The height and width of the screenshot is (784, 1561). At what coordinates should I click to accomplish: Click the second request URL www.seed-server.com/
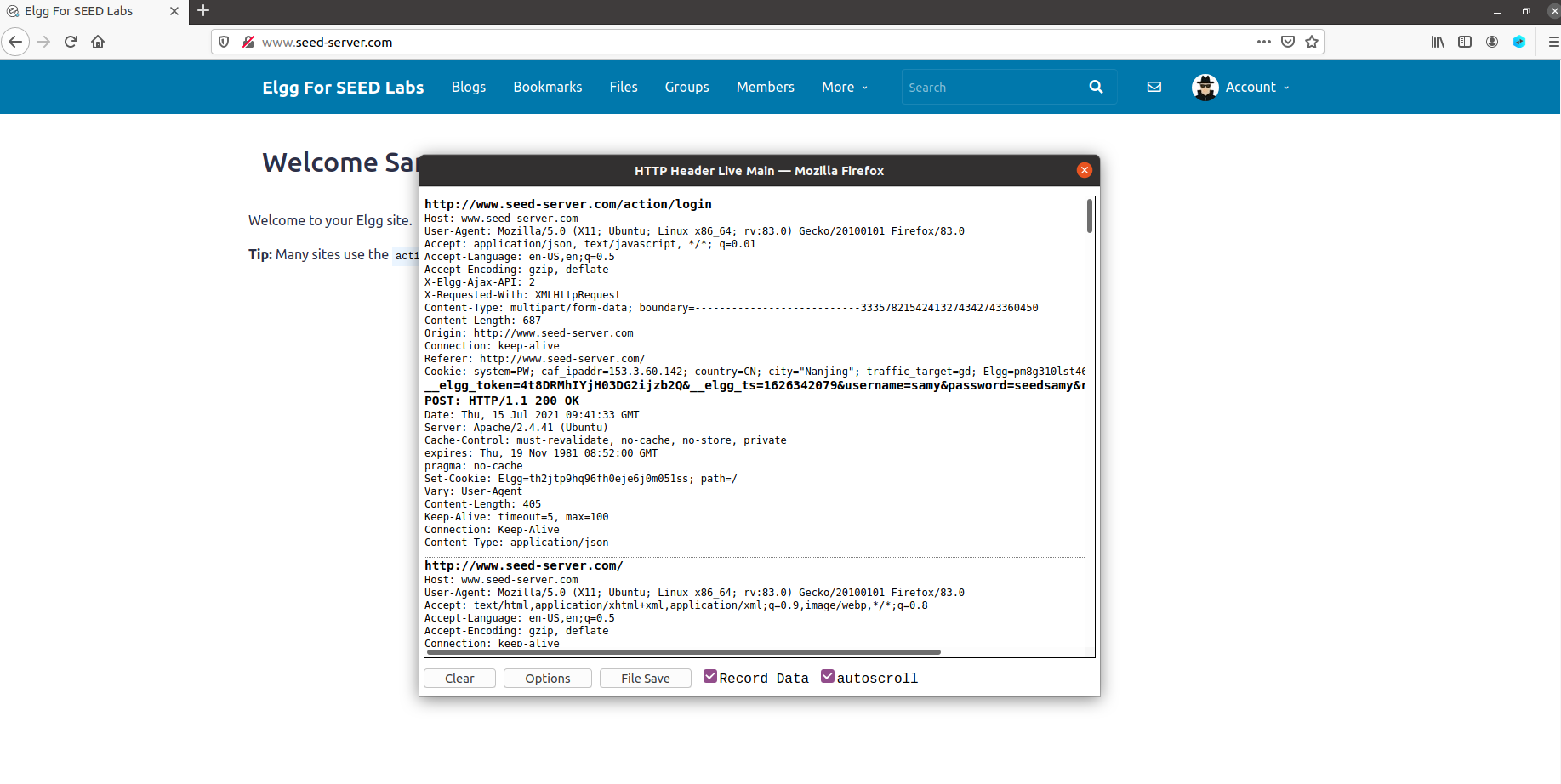click(524, 565)
